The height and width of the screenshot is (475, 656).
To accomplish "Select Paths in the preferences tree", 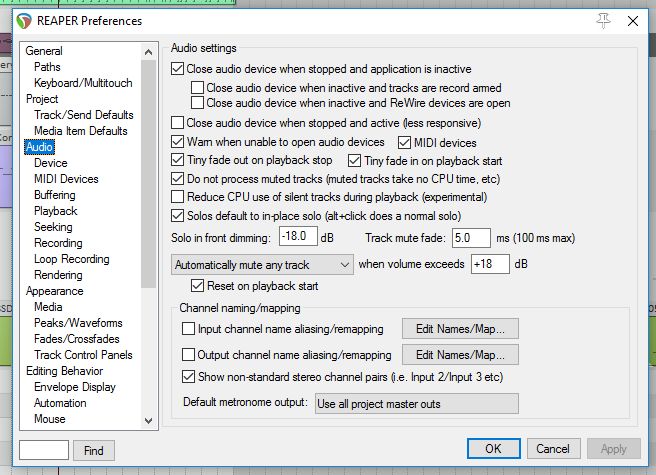I will pos(47,67).
